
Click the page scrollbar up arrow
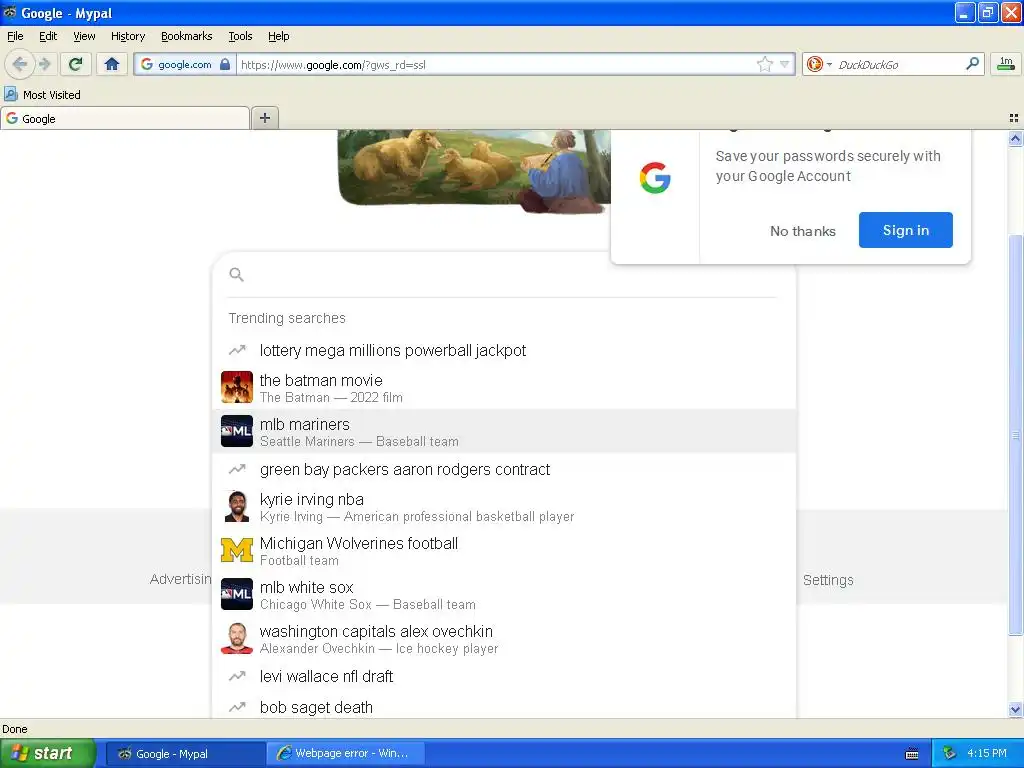point(1015,138)
